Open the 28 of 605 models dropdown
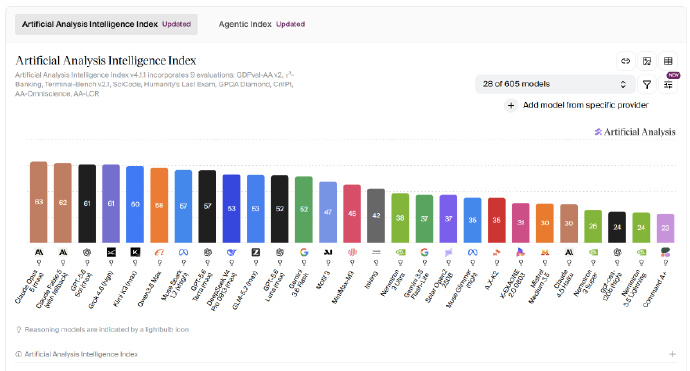Image resolution: width=690 pixels, height=371 pixels. (554, 84)
